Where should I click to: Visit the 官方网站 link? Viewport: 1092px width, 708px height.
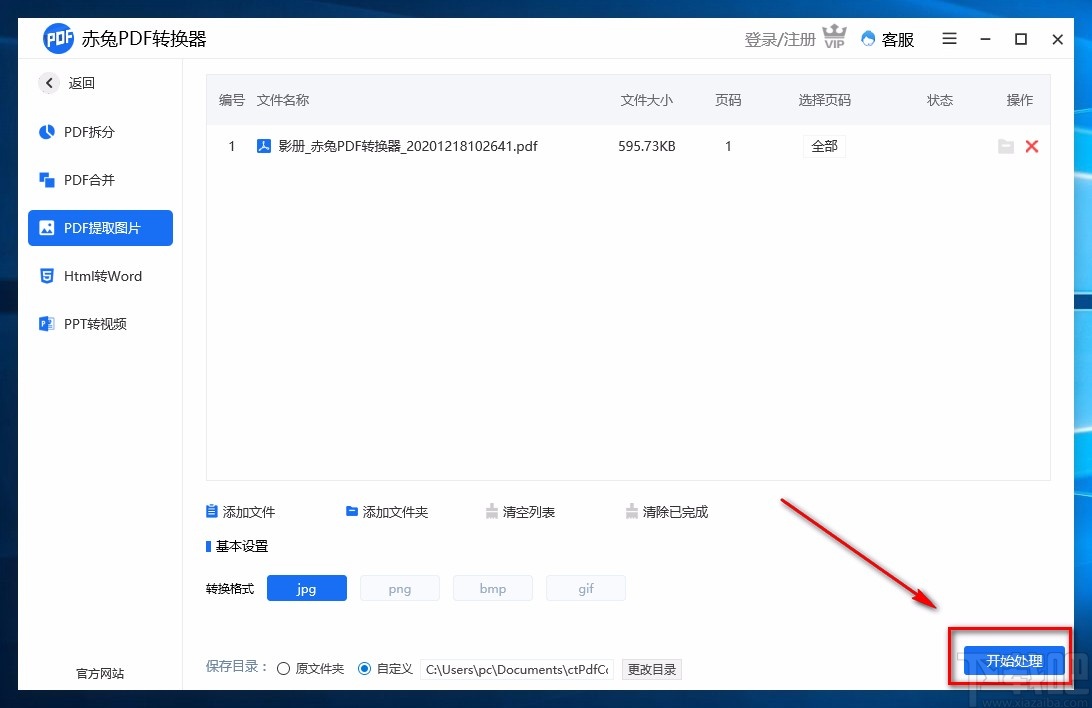pos(98,673)
